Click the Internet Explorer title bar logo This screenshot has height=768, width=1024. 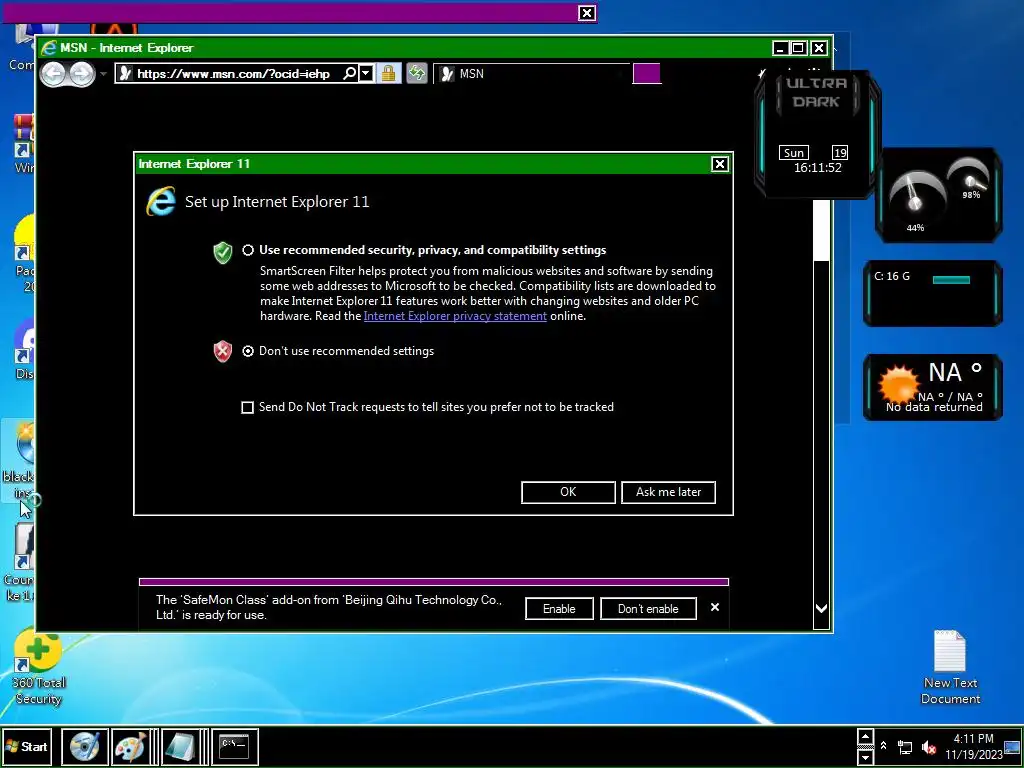[48, 48]
